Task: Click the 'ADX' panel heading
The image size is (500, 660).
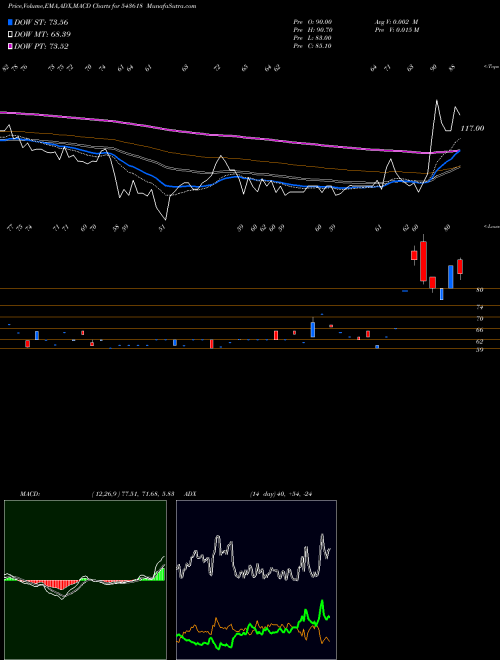Action: 190,494
